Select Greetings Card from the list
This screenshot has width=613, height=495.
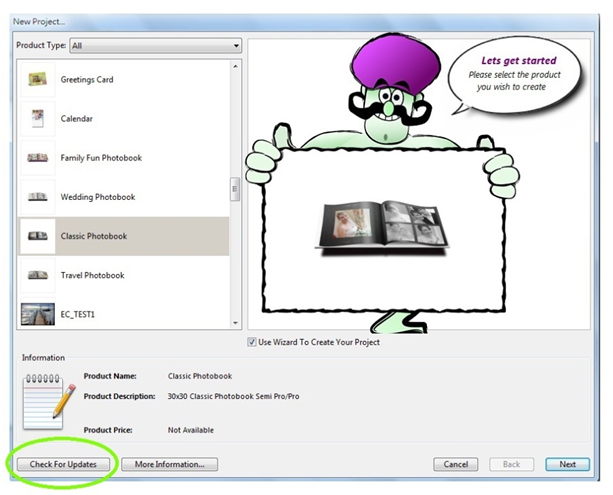124,79
